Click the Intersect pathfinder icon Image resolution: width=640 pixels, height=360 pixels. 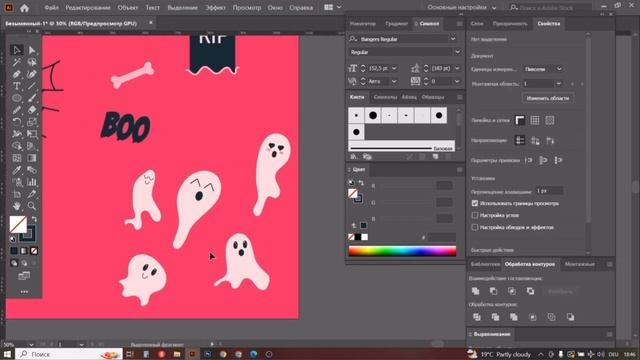tap(512, 291)
